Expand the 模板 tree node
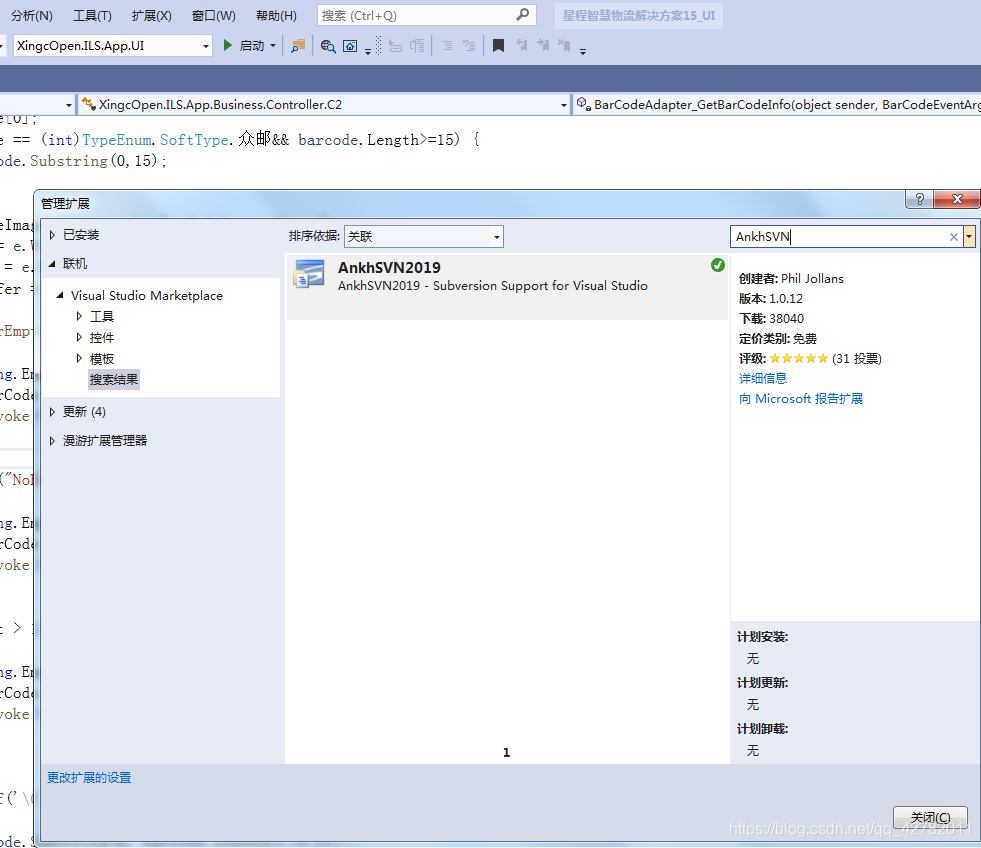This screenshot has height=848, width=981. pyautogui.click(x=79, y=358)
